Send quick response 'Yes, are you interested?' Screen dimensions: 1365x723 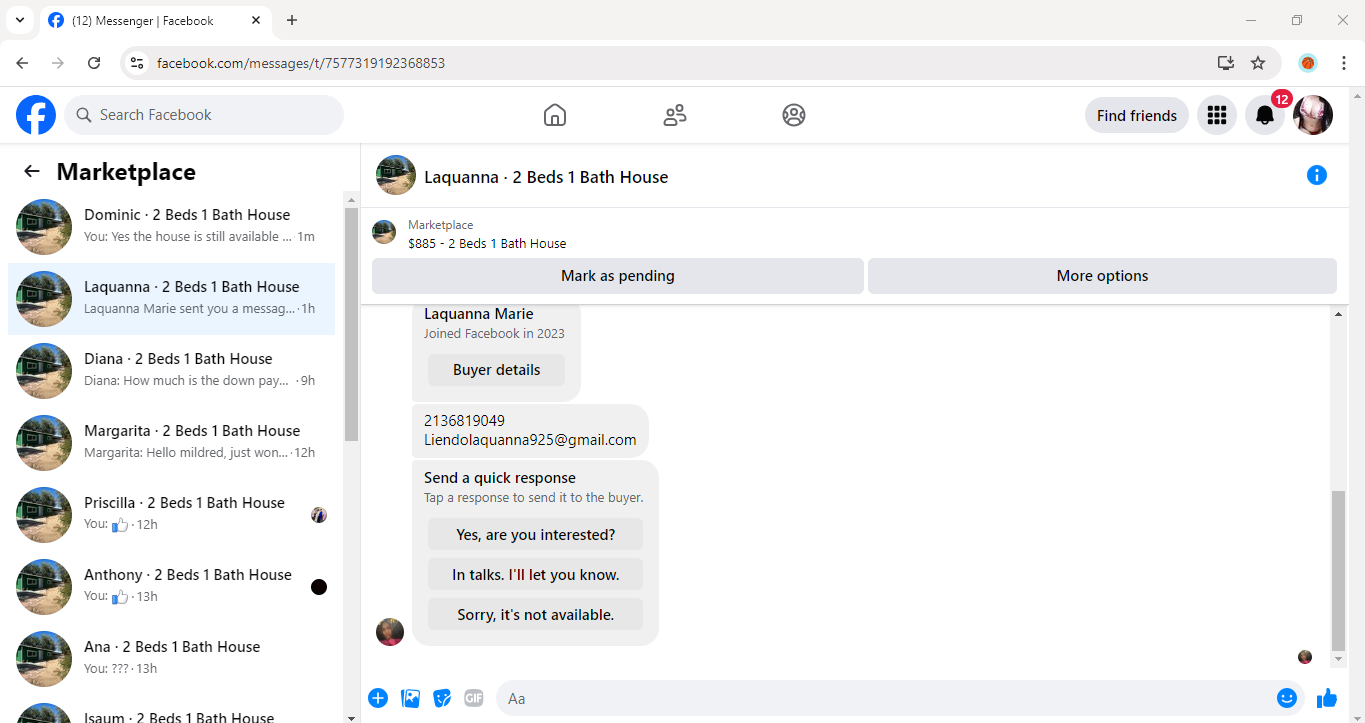[535, 535]
